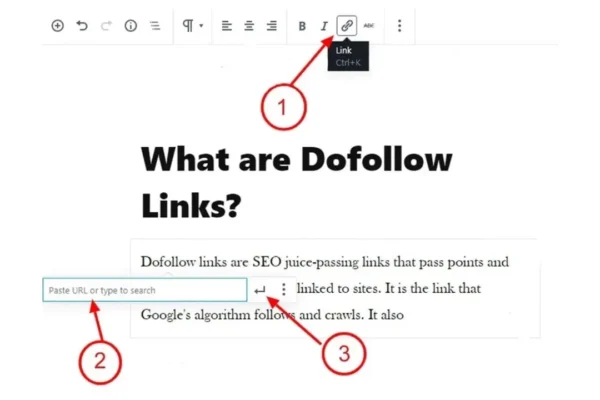Submit the link with the enter arrow
600x400 pixels.
pyautogui.click(x=261, y=290)
